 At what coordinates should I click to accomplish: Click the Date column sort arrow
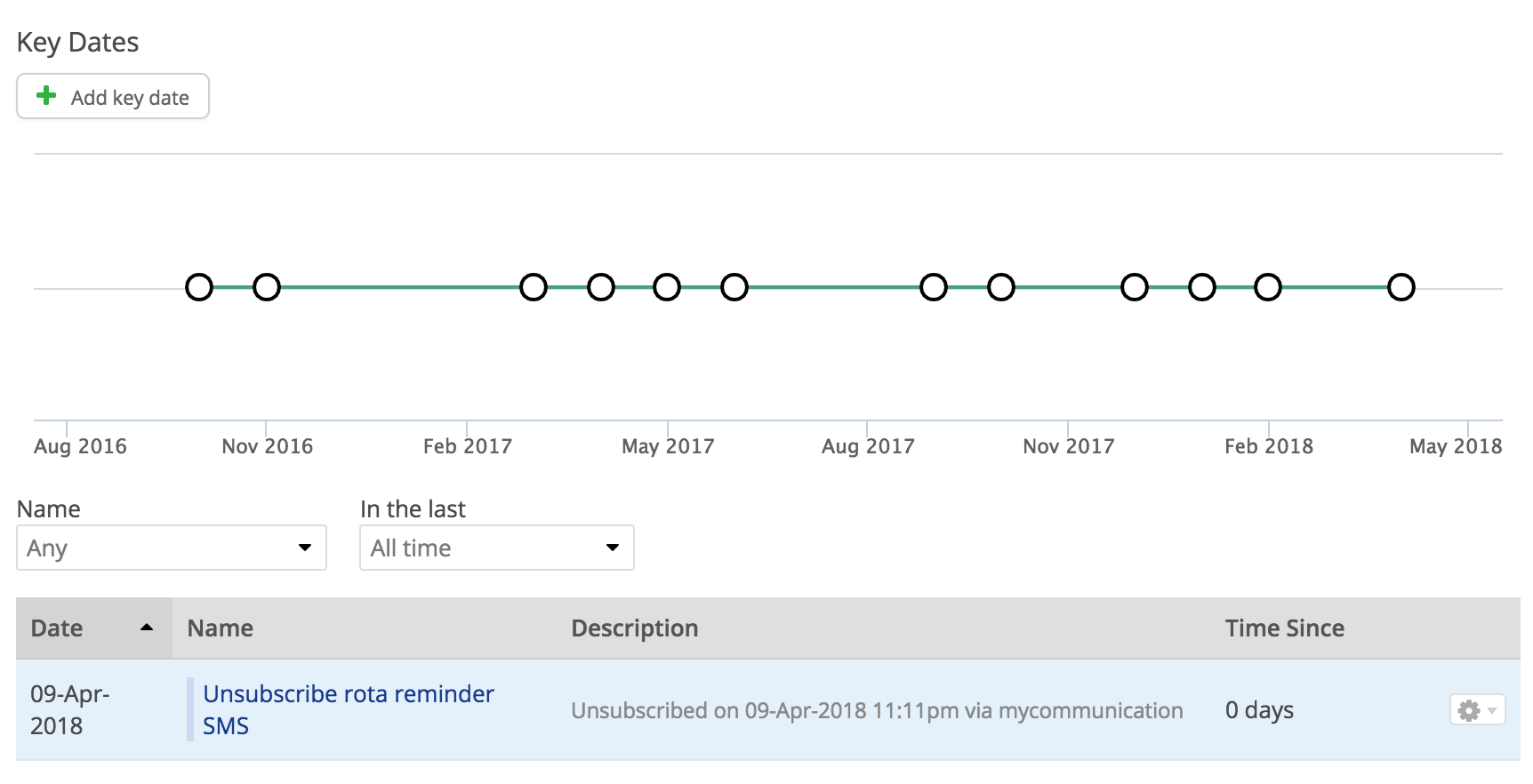click(147, 628)
